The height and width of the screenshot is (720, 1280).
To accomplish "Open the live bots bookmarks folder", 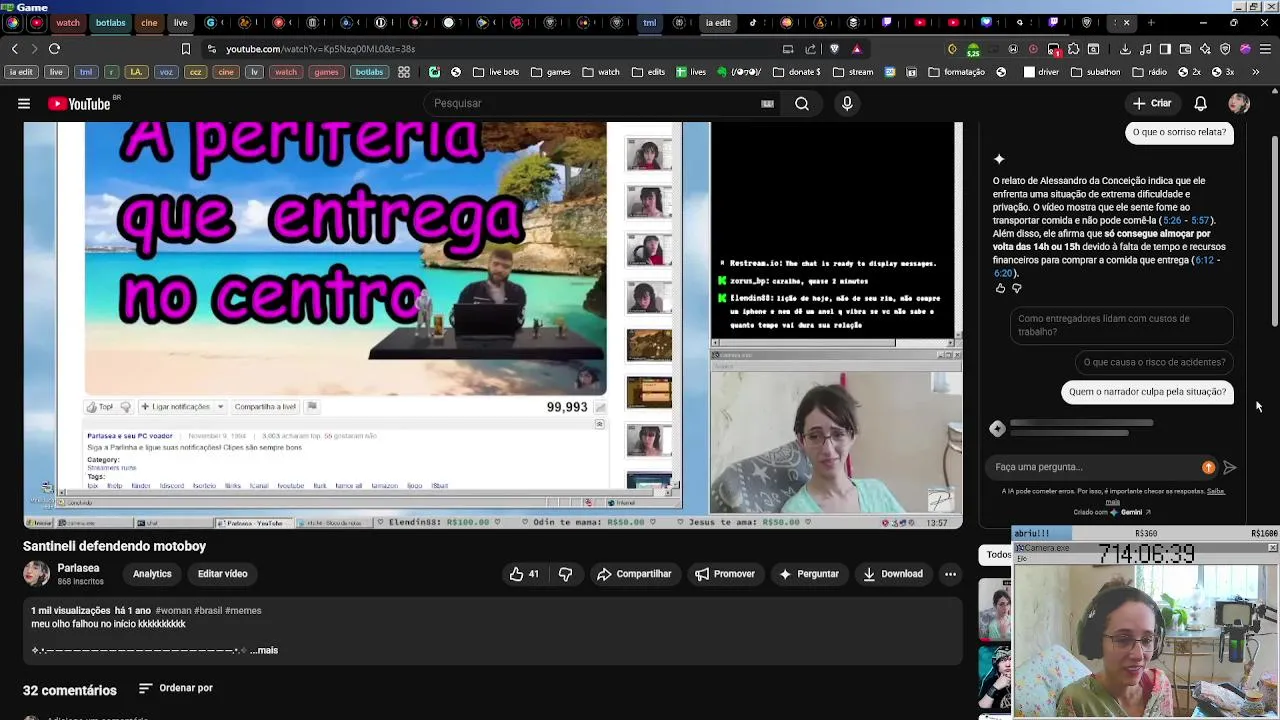I will pyautogui.click(x=497, y=72).
